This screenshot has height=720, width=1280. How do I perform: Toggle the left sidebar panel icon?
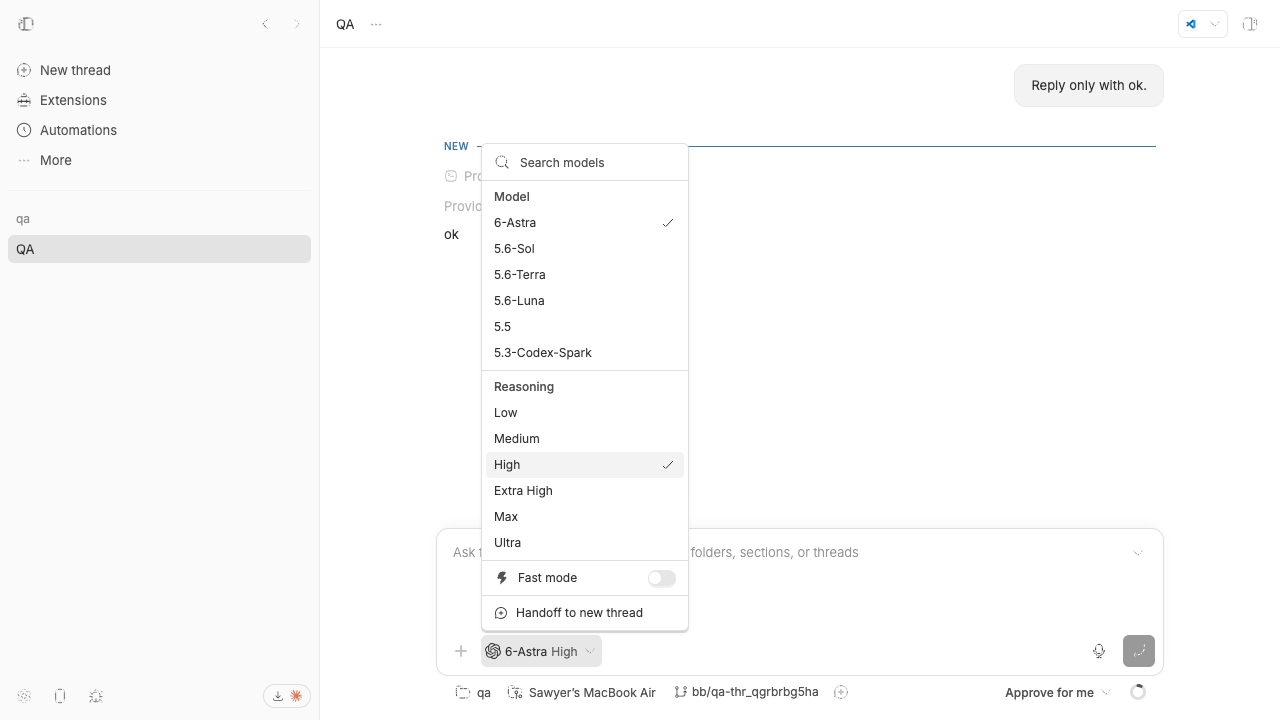tap(26, 24)
